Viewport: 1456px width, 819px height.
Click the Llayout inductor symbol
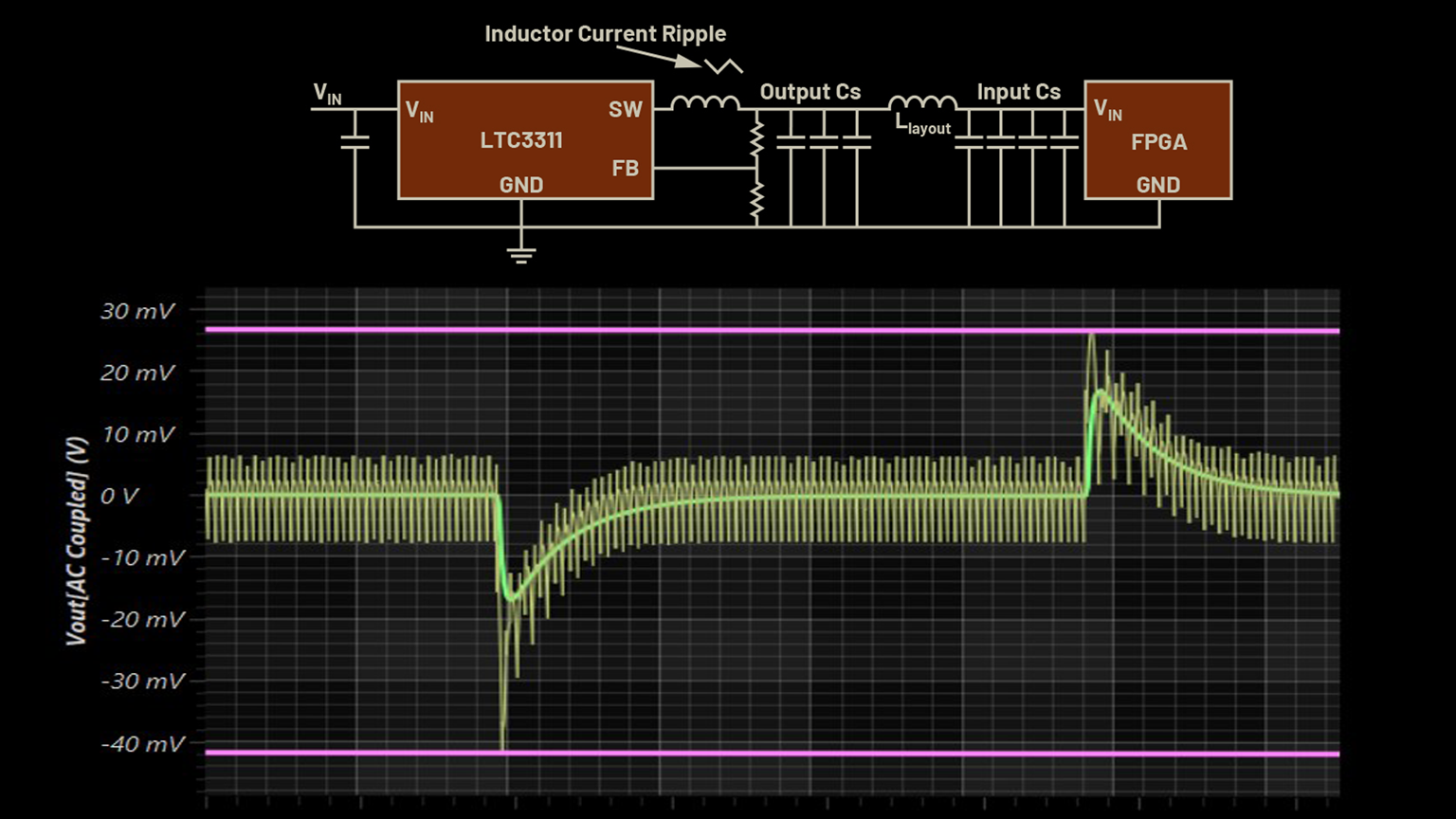(921, 102)
